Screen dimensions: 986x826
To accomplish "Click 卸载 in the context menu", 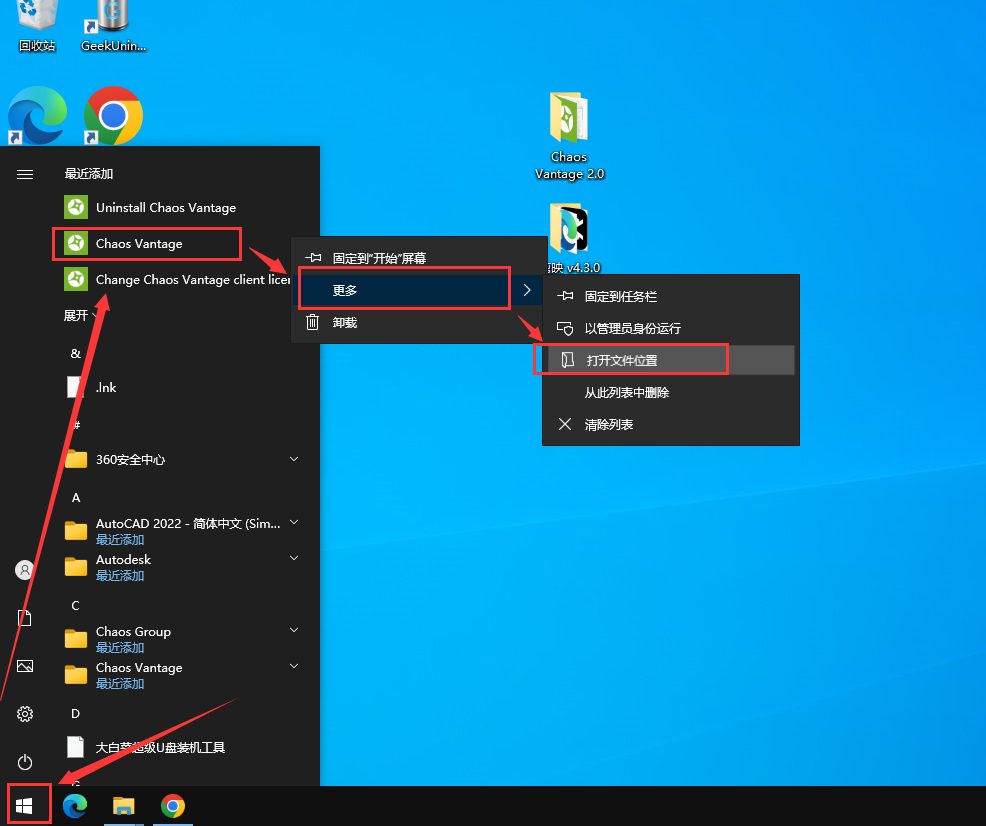I will pos(344,322).
